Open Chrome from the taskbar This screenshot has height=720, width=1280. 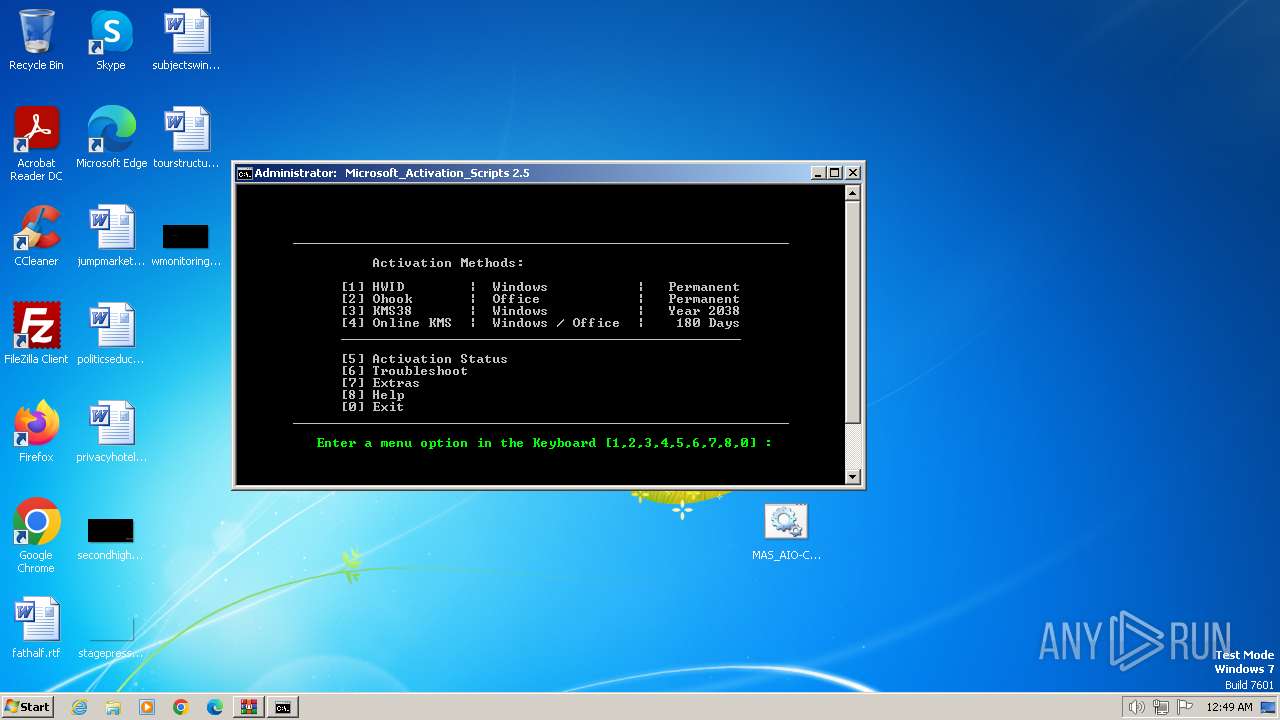pos(181,707)
